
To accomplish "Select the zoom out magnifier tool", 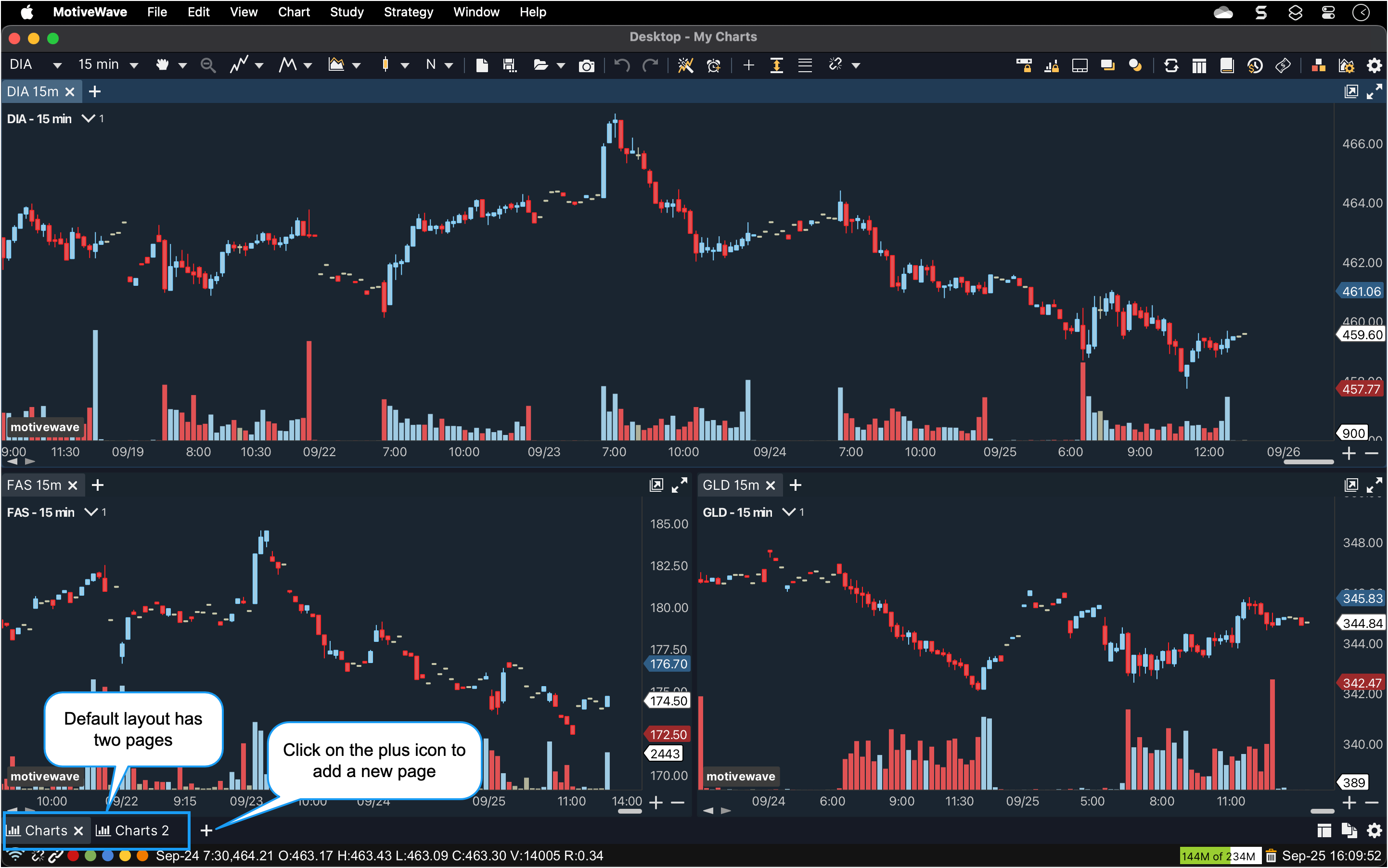I will click(x=208, y=65).
